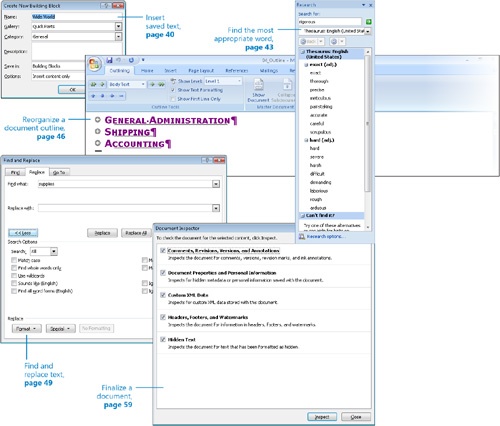The width and height of the screenshot is (500, 426).
Task: Promote to Heading 1 double-arrow icon
Action: point(93,84)
